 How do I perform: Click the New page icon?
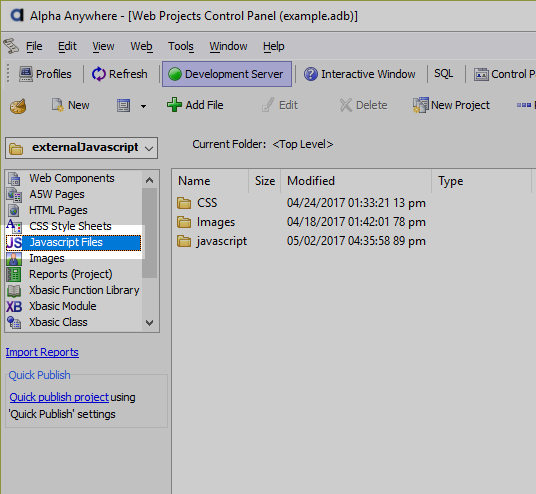(57, 105)
